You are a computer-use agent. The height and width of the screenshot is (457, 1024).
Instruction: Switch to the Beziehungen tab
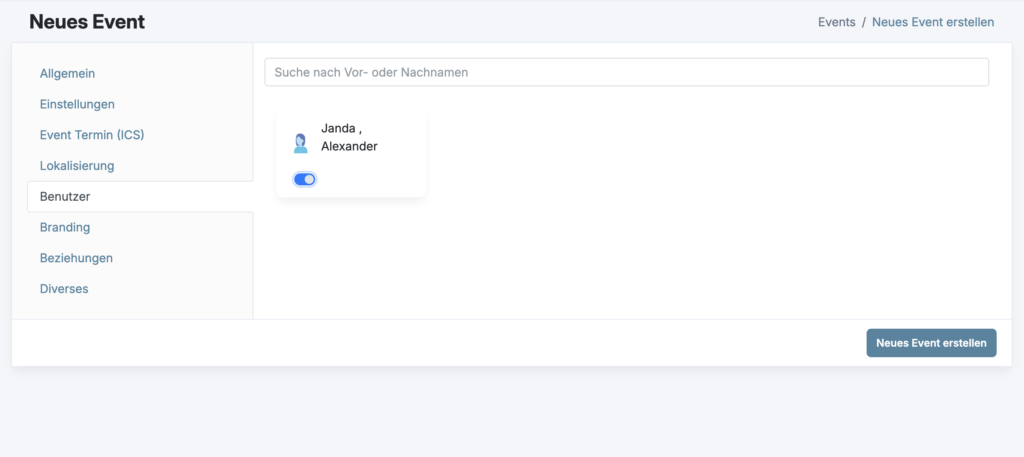(x=76, y=258)
